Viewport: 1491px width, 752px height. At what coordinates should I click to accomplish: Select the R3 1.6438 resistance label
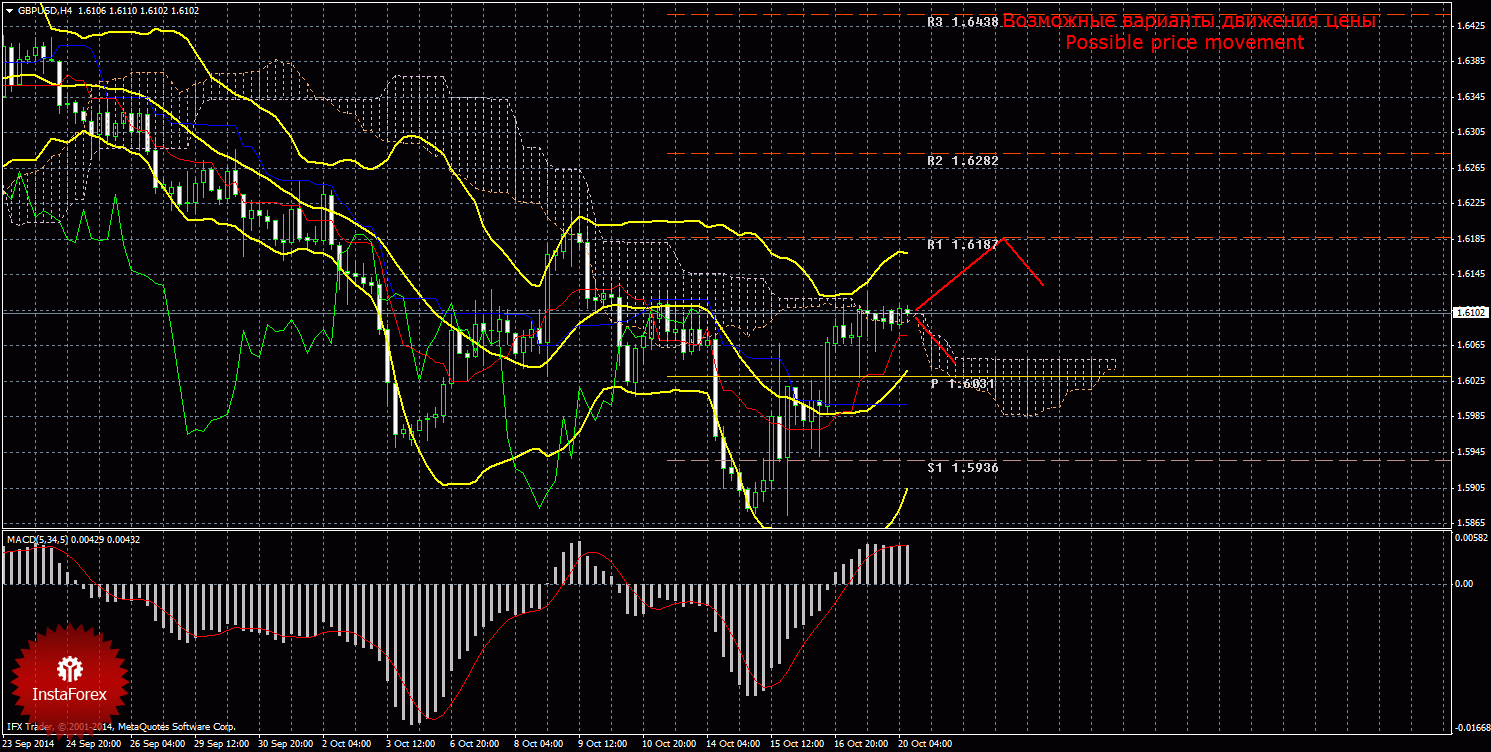[x=962, y=21]
